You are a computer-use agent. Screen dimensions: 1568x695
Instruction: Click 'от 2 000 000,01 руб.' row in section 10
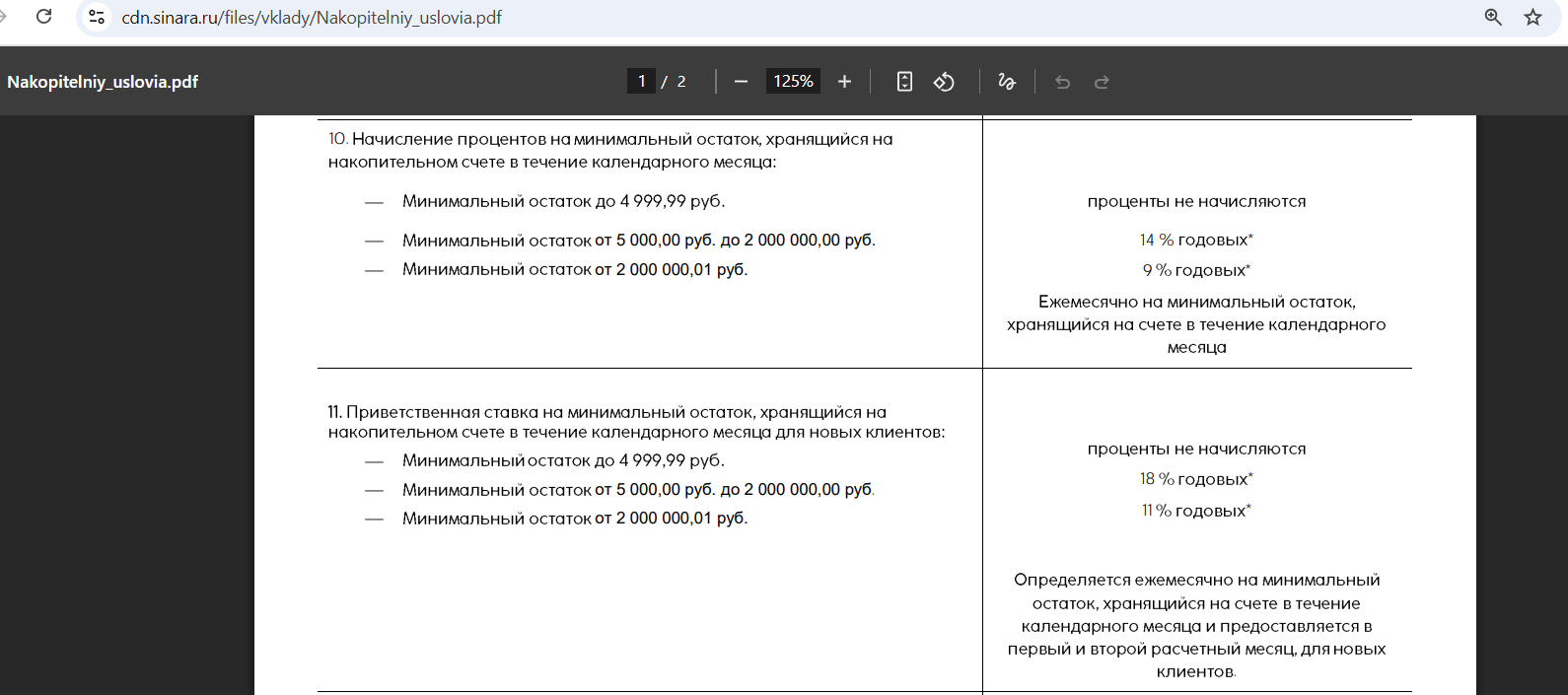tap(575, 269)
